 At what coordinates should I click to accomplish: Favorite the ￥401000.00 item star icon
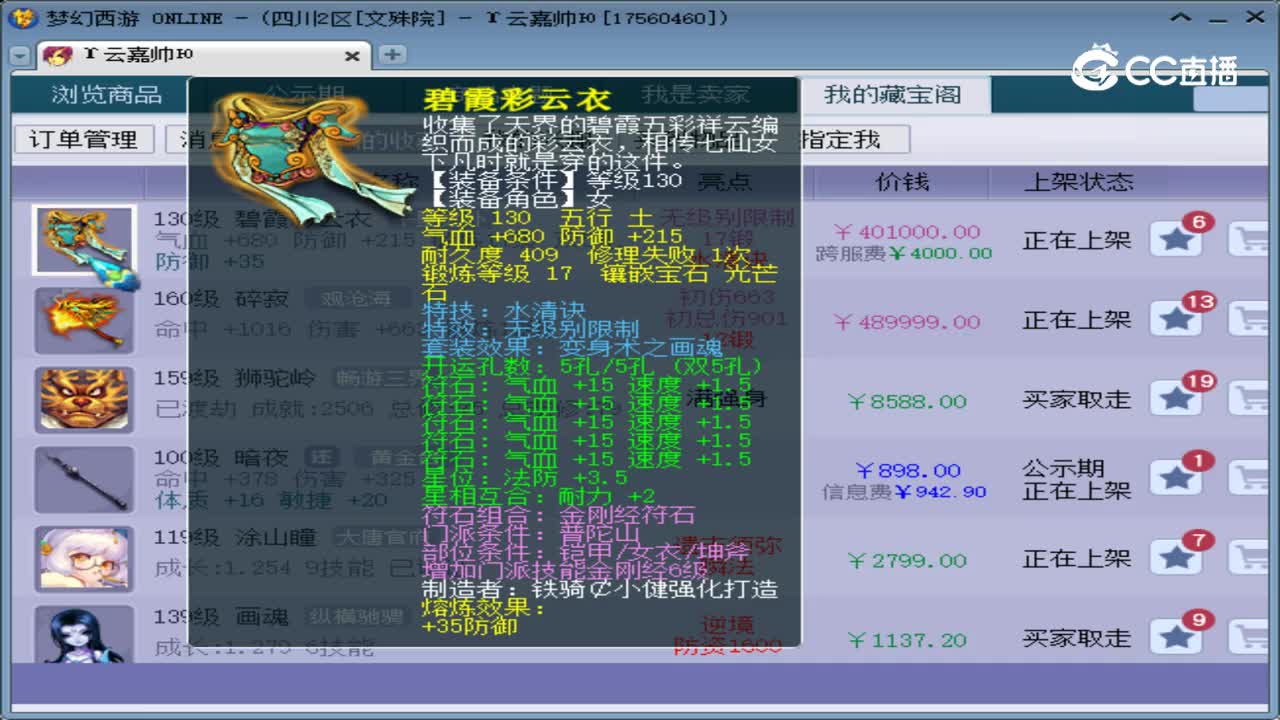pos(1176,240)
